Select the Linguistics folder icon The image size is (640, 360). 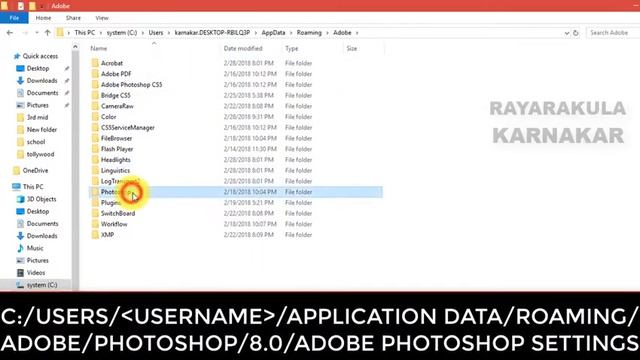pyautogui.click(x=95, y=170)
